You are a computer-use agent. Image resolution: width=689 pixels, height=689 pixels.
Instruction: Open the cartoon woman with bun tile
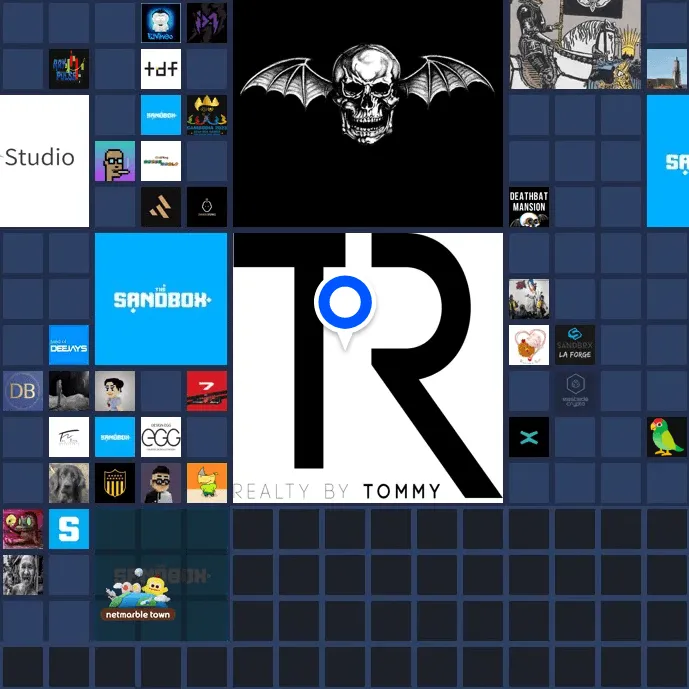(x=115, y=391)
